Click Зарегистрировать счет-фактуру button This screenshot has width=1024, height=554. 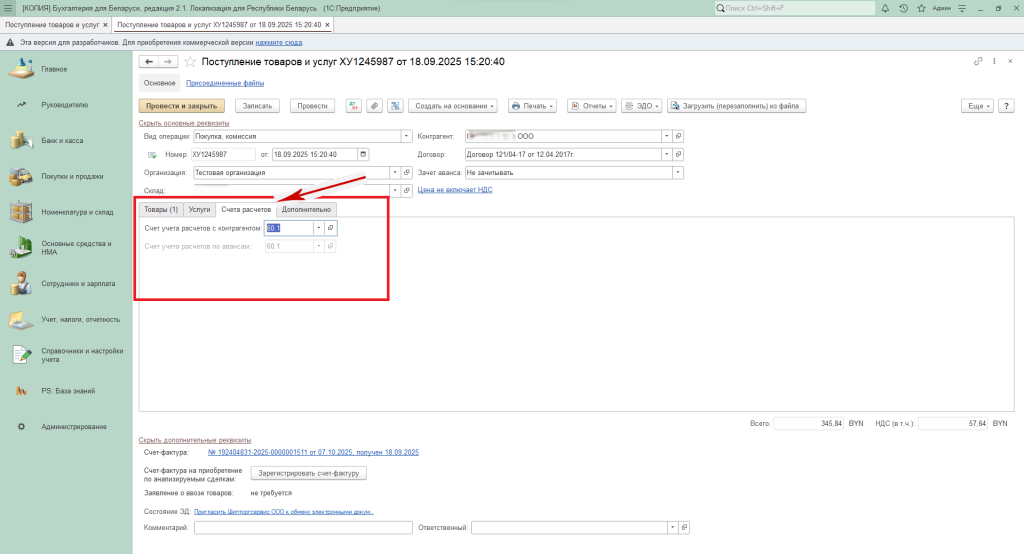click(310, 473)
